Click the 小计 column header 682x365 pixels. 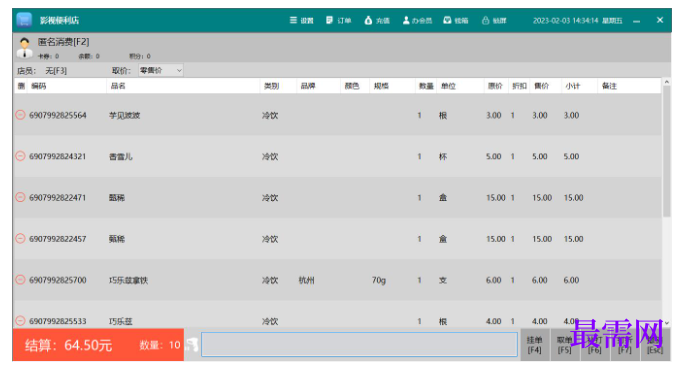coord(572,86)
